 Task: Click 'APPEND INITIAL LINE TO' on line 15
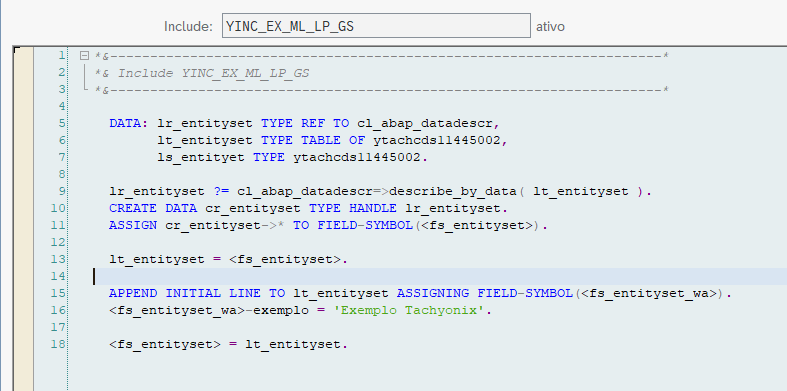click(197, 293)
